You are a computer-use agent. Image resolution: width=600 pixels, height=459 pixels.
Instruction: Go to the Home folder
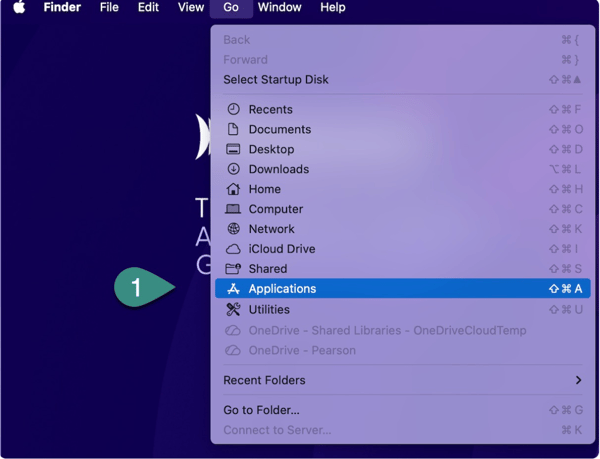[403, 189]
